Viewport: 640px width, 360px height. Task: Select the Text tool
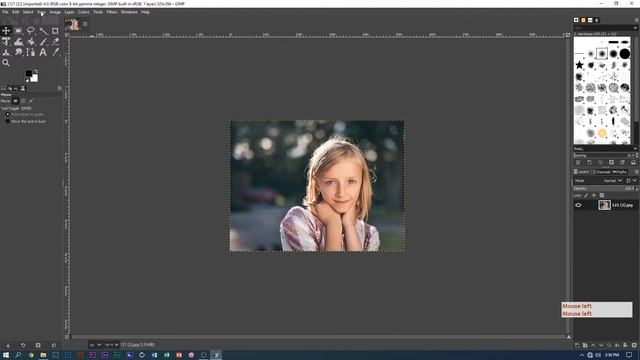[x=43, y=52]
